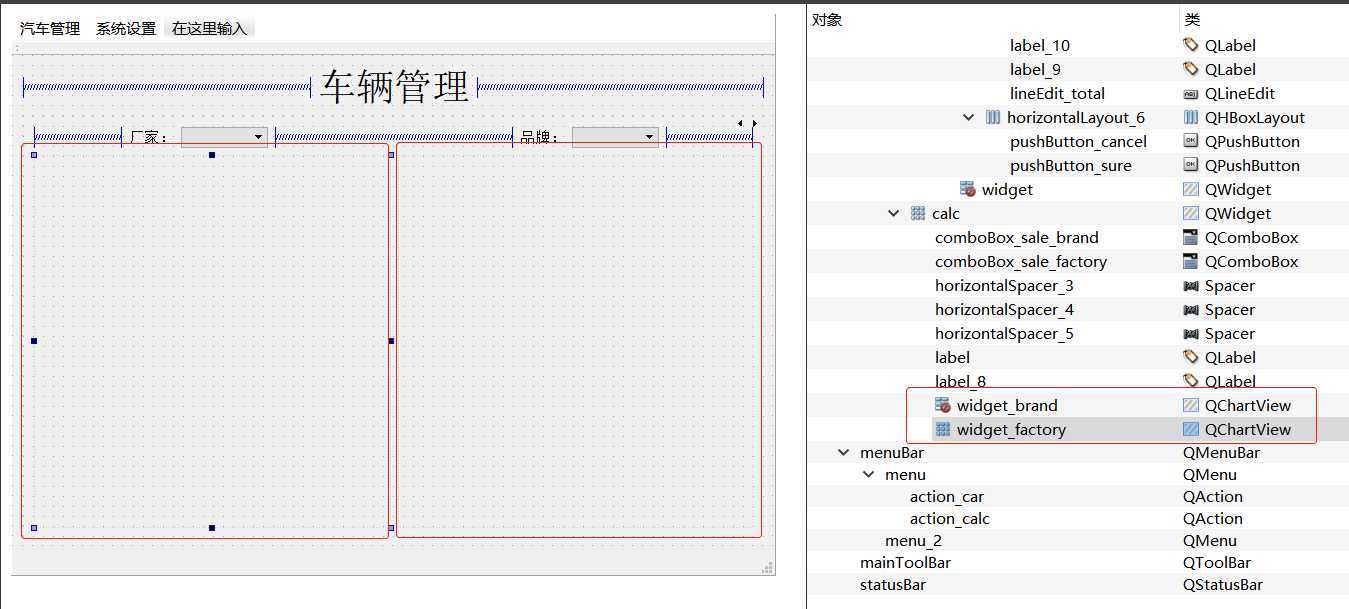Click previous page arrow on the form

740,123
